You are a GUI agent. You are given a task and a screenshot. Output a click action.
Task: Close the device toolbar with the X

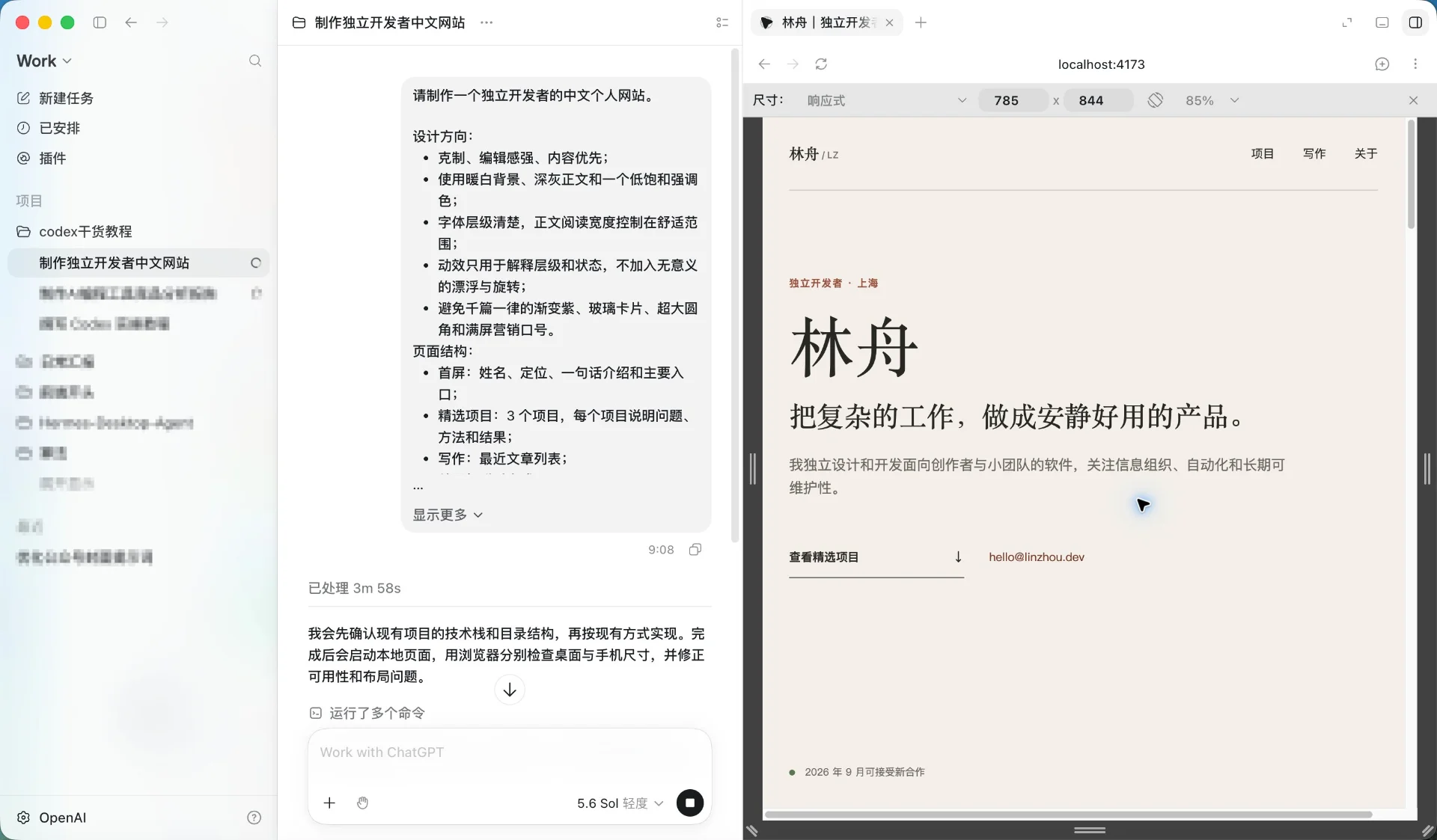[1413, 100]
